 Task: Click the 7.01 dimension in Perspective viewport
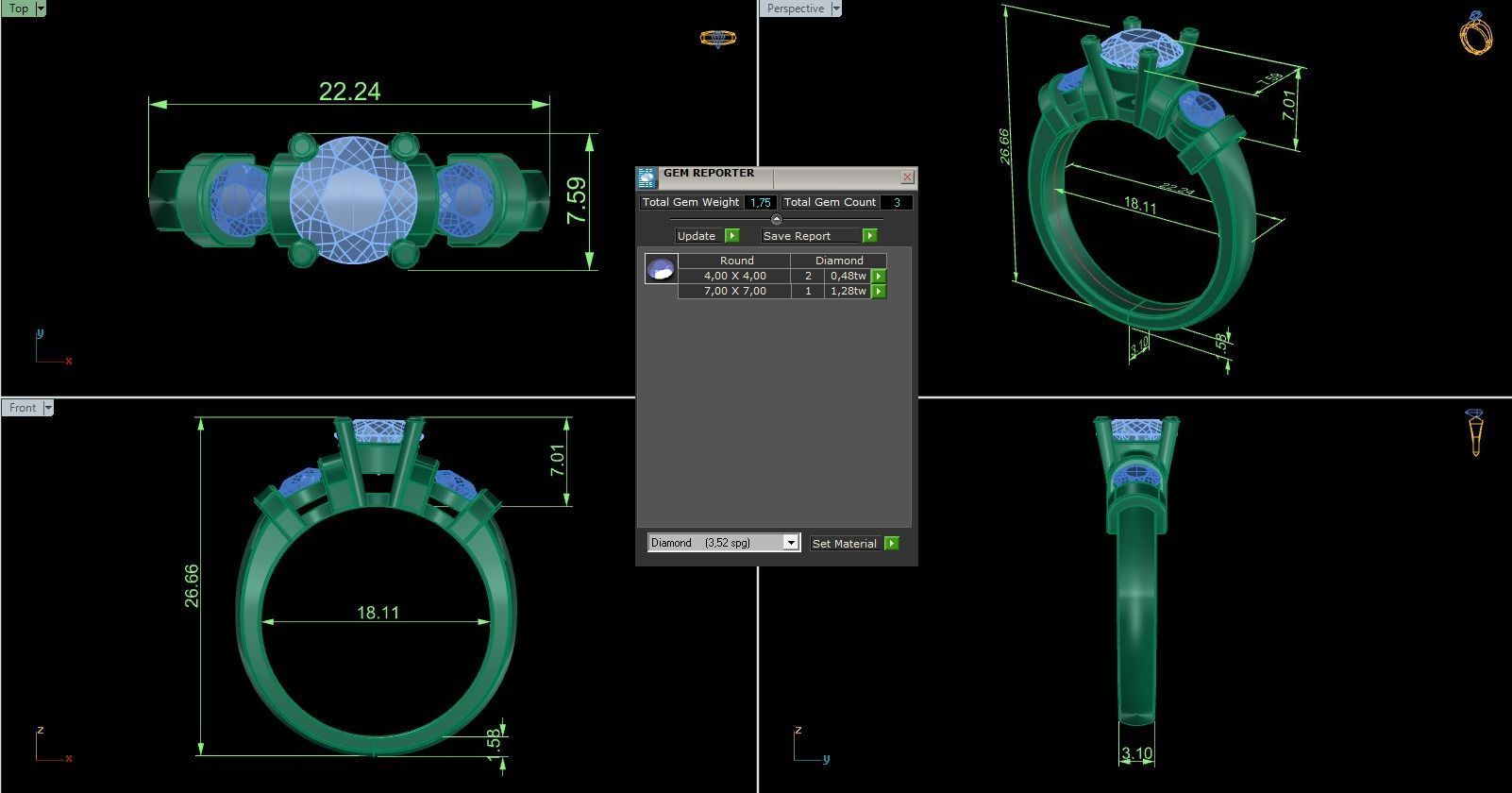click(x=1289, y=105)
